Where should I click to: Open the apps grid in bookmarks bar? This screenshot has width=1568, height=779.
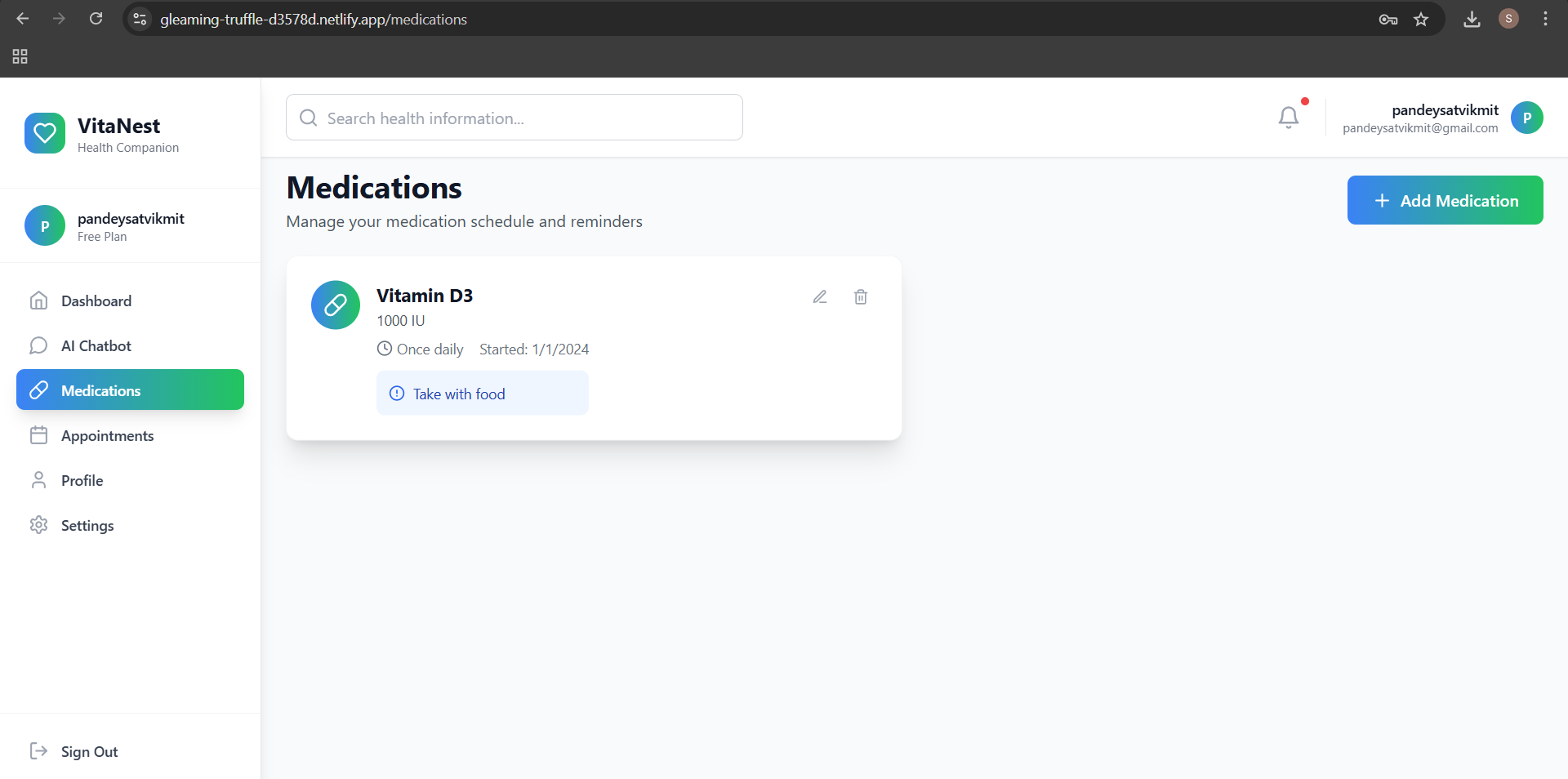tap(20, 56)
